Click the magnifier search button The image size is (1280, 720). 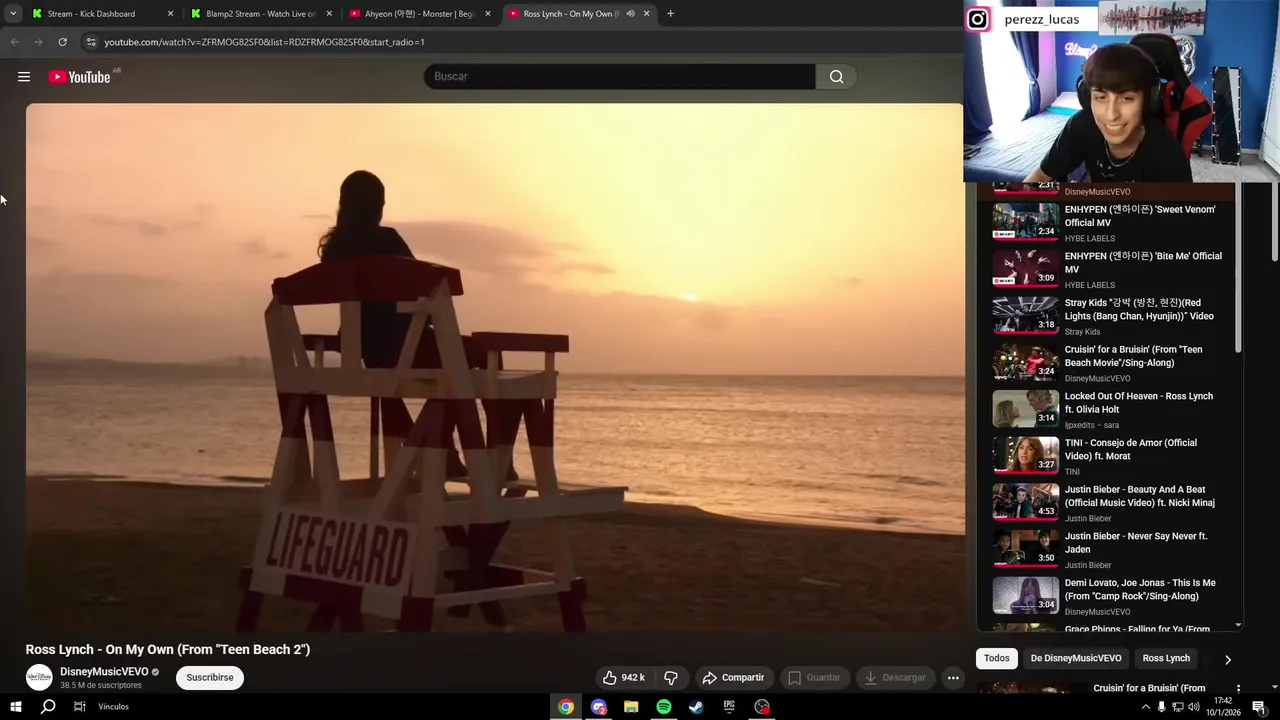[836, 77]
